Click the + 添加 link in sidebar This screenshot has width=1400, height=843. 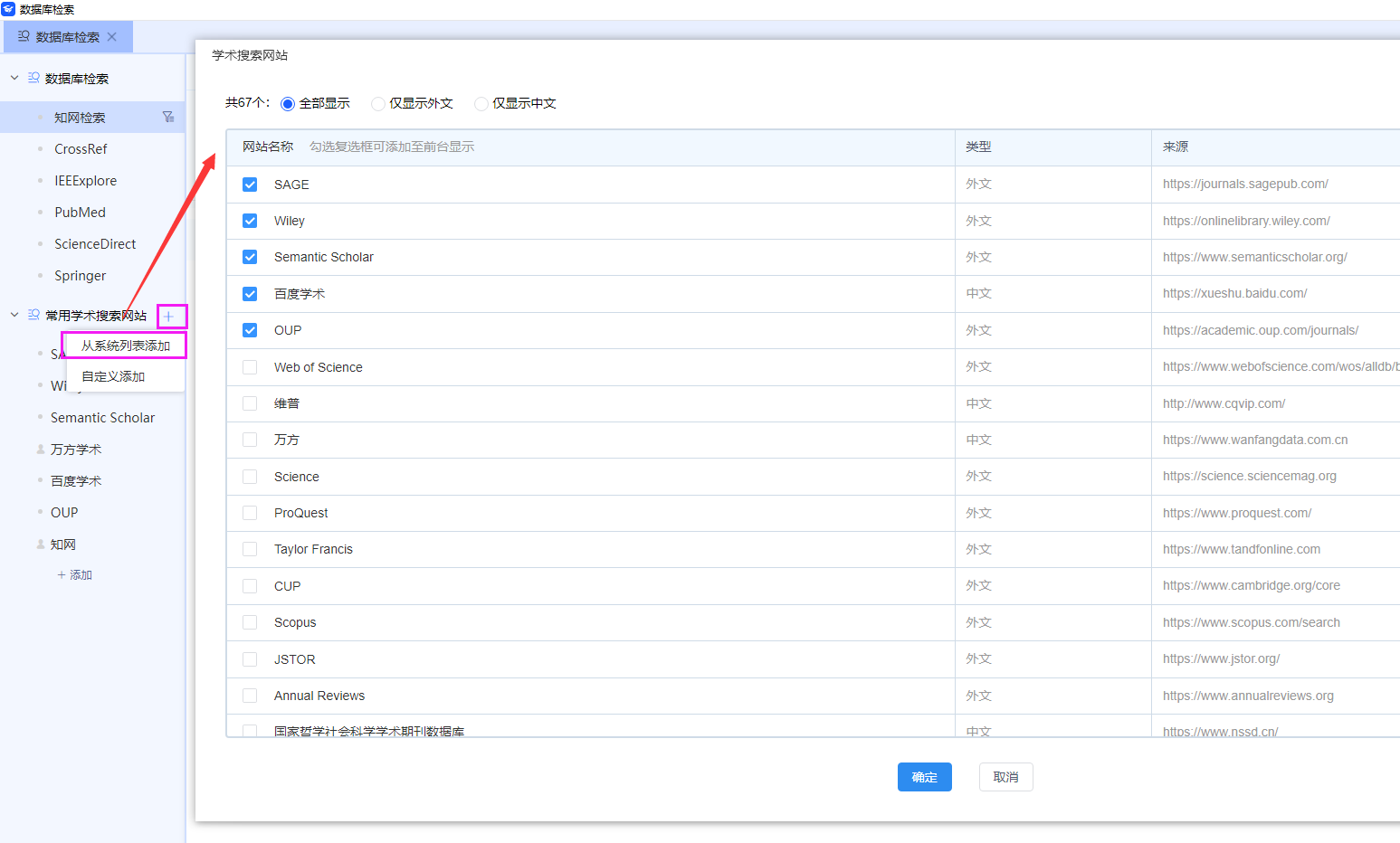[75, 575]
